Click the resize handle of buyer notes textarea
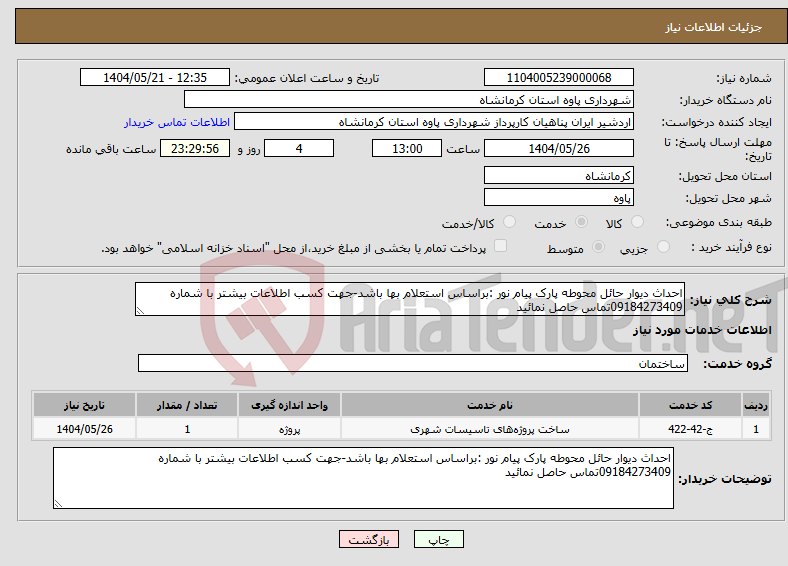This screenshot has width=788, height=566. click(x=58, y=504)
